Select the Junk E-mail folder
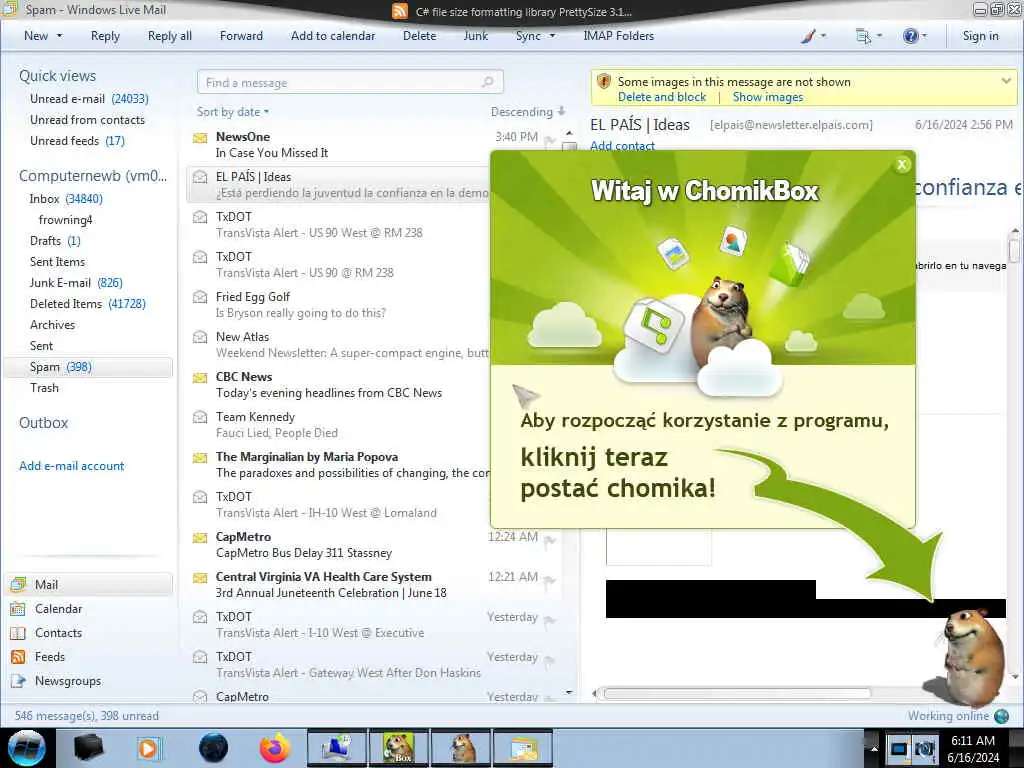Image resolution: width=1024 pixels, height=768 pixels. [x=76, y=283]
